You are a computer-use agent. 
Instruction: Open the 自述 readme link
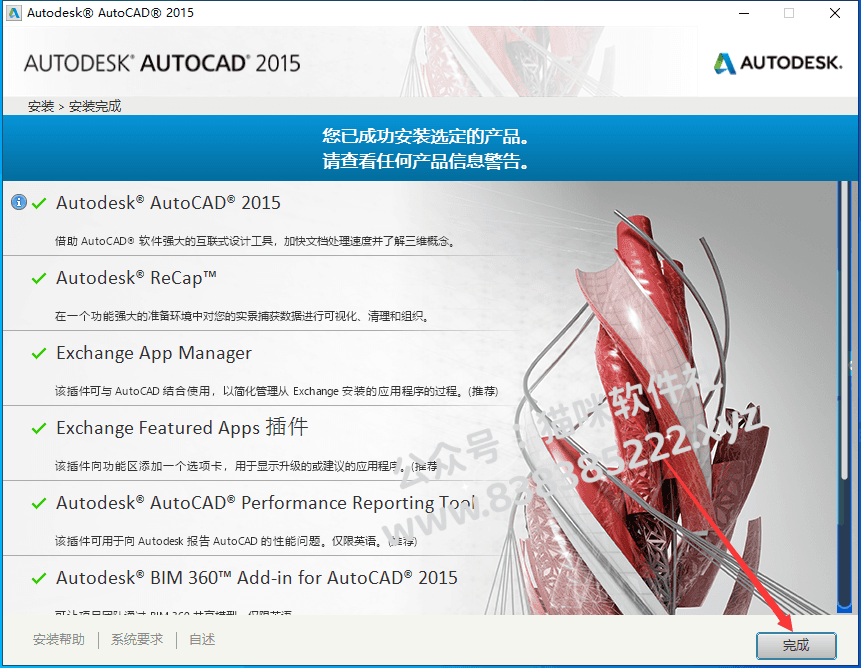(x=202, y=639)
